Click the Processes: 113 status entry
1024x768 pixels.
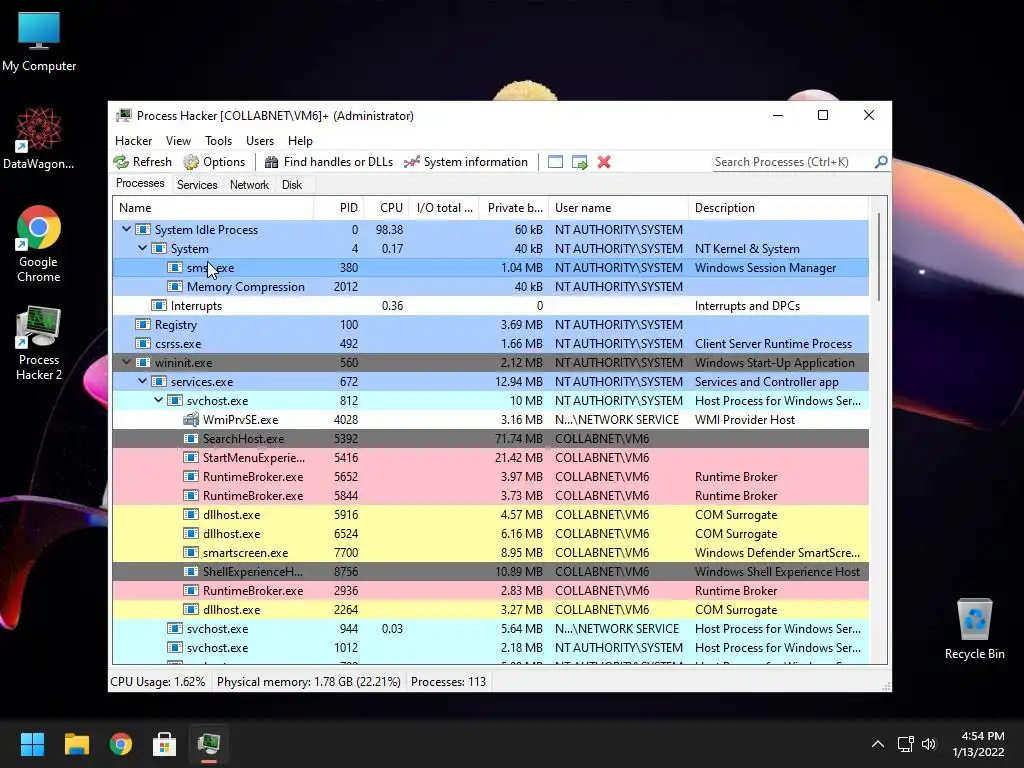(449, 682)
